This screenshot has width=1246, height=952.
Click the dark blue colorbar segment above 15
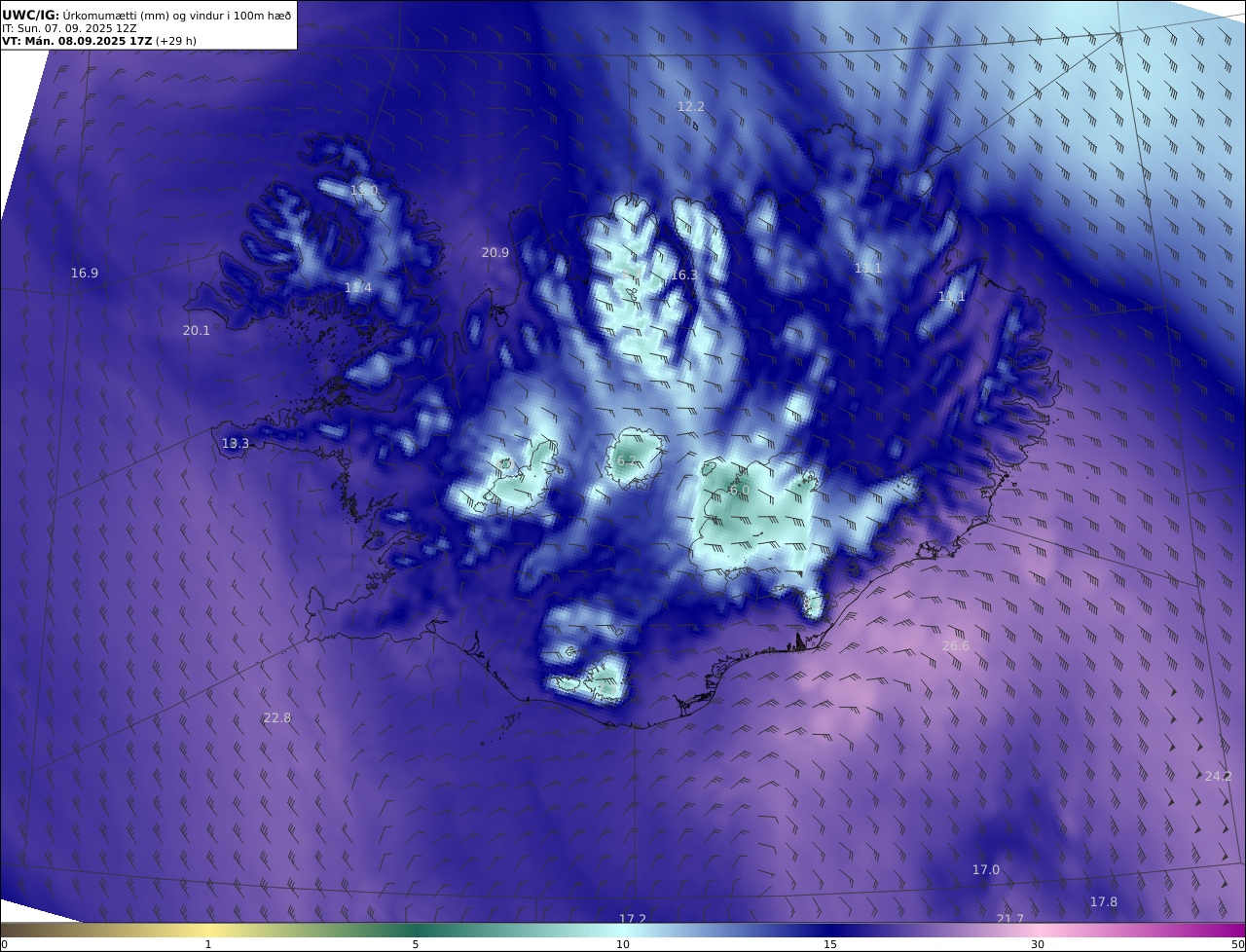click(x=830, y=931)
